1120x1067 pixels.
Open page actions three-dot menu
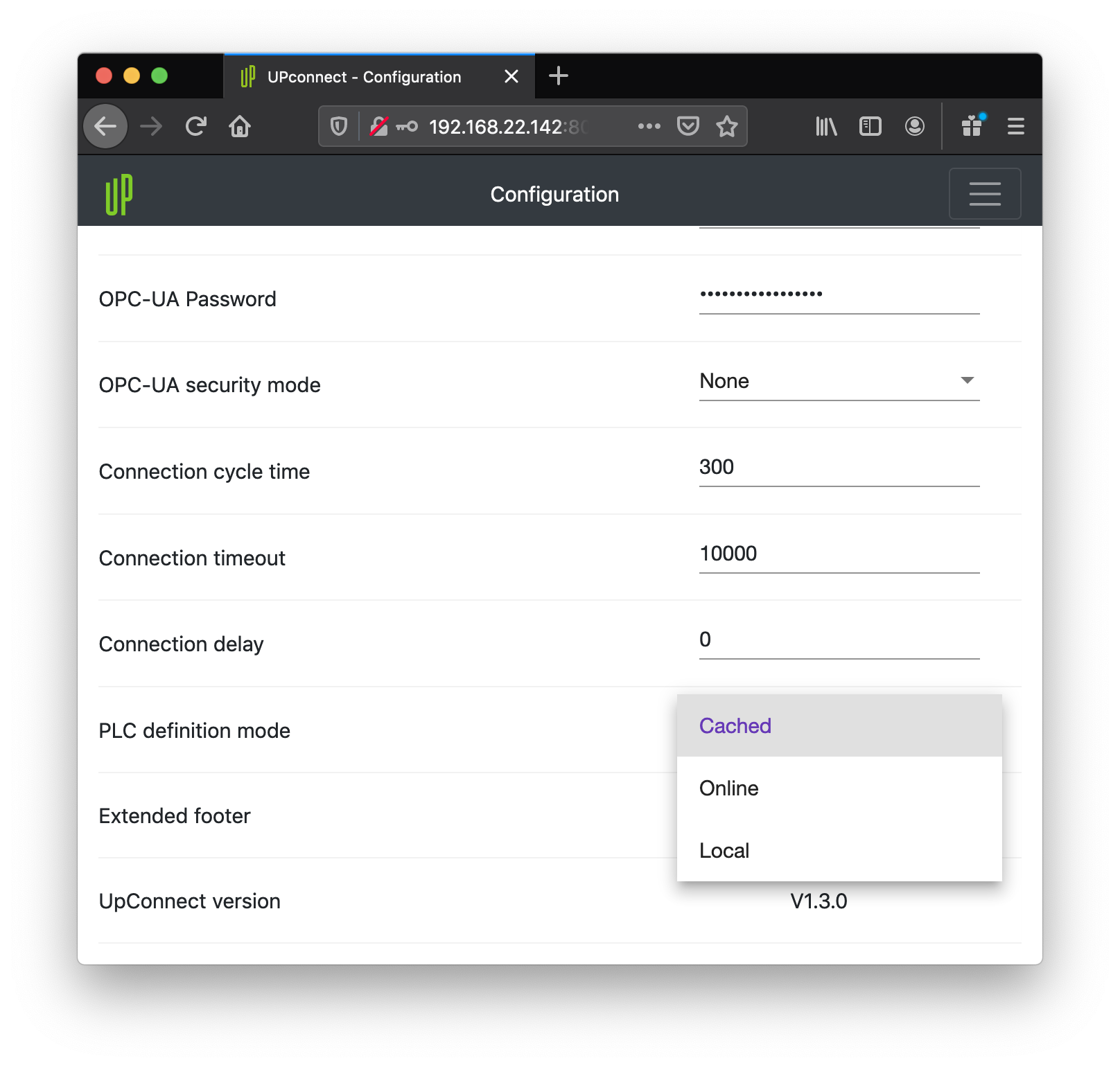point(649,126)
